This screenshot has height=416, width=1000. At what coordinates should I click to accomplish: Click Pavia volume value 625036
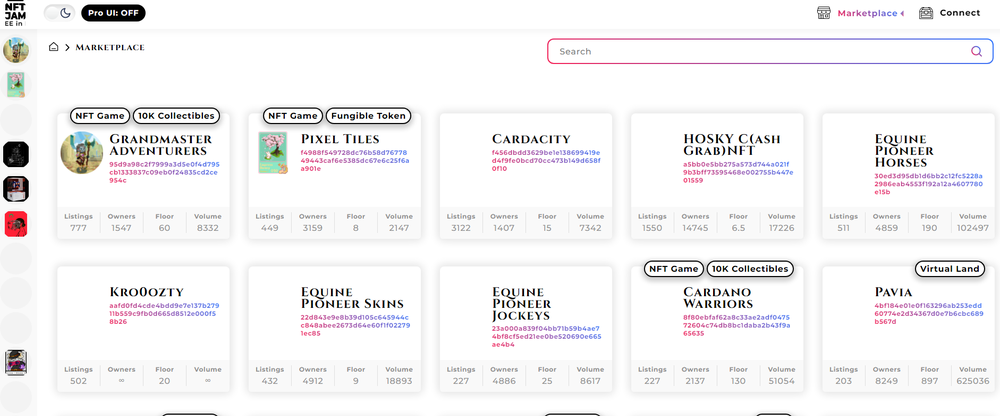pyautogui.click(x=973, y=381)
